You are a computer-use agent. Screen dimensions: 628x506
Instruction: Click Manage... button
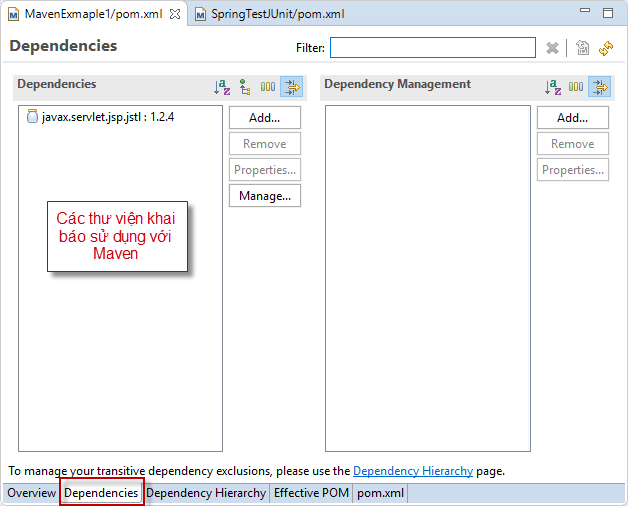[264, 196]
